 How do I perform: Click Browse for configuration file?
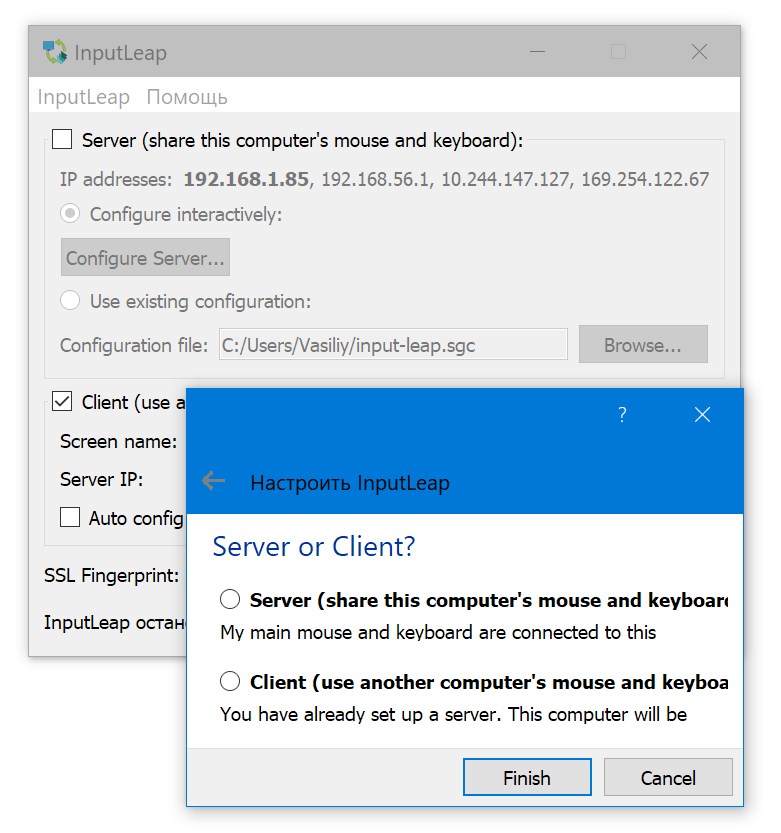pos(642,345)
